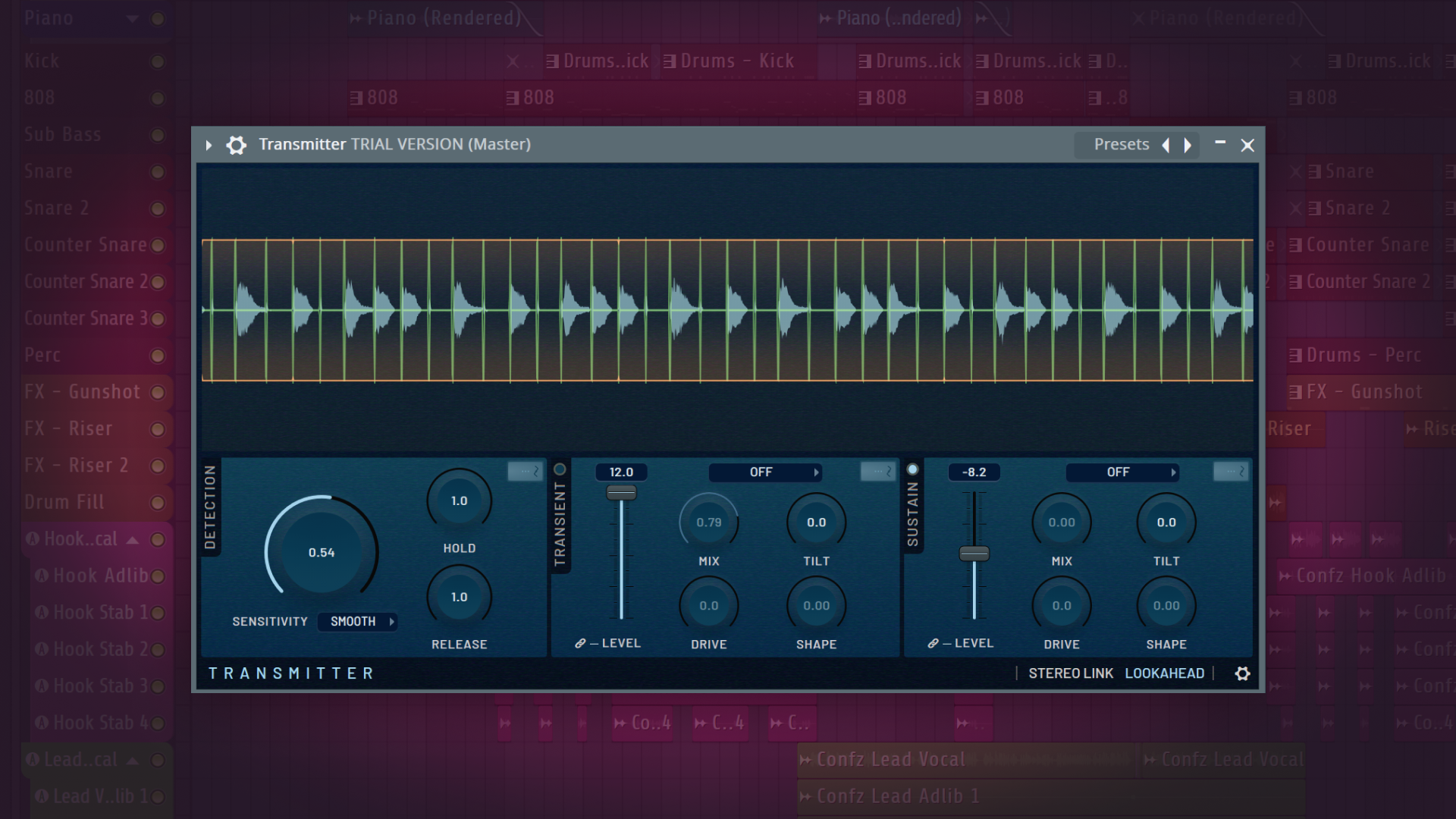Click the Sustain Shape knob
The height and width of the screenshot is (819, 1456).
click(1166, 606)
